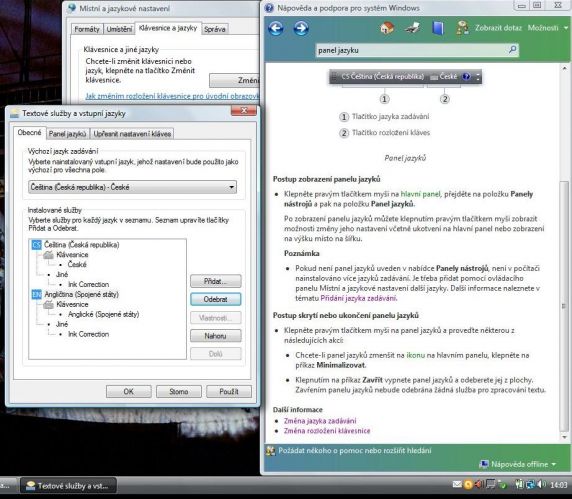Select the Čeština language node in list
Screen dimensions: 572x499
(x=82, y=244)
